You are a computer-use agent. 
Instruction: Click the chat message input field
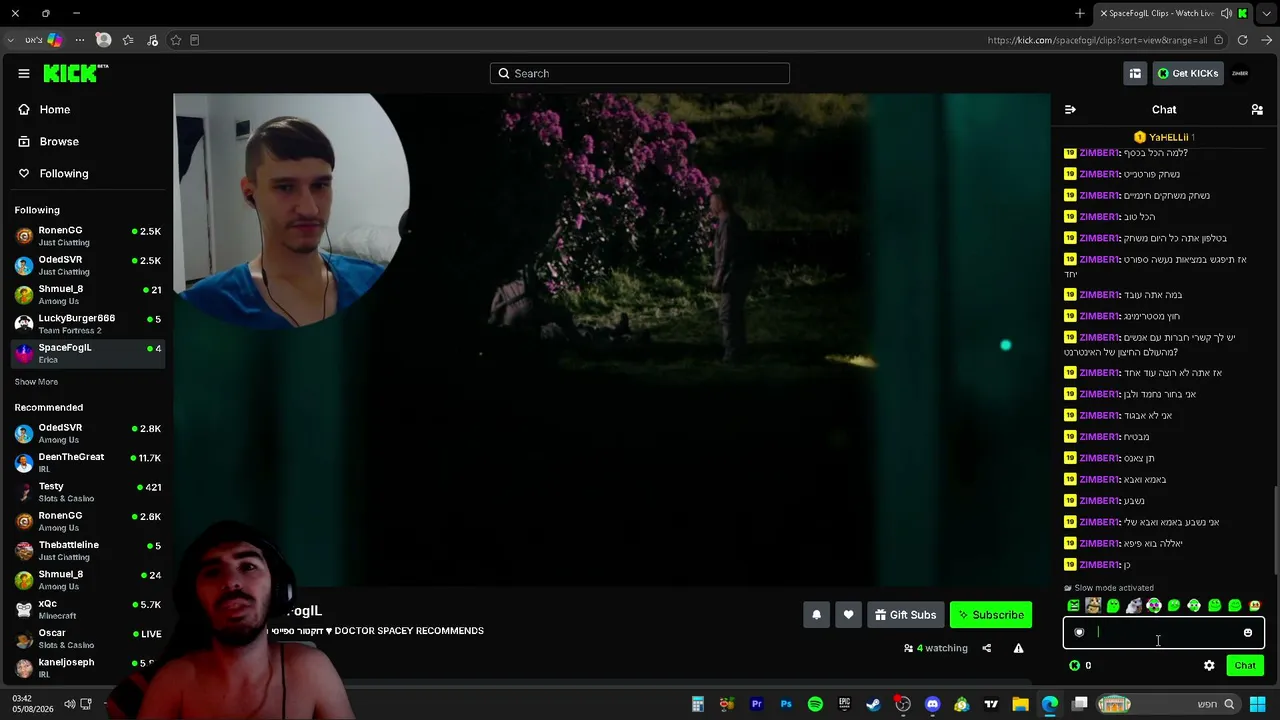pos(1164,632)
